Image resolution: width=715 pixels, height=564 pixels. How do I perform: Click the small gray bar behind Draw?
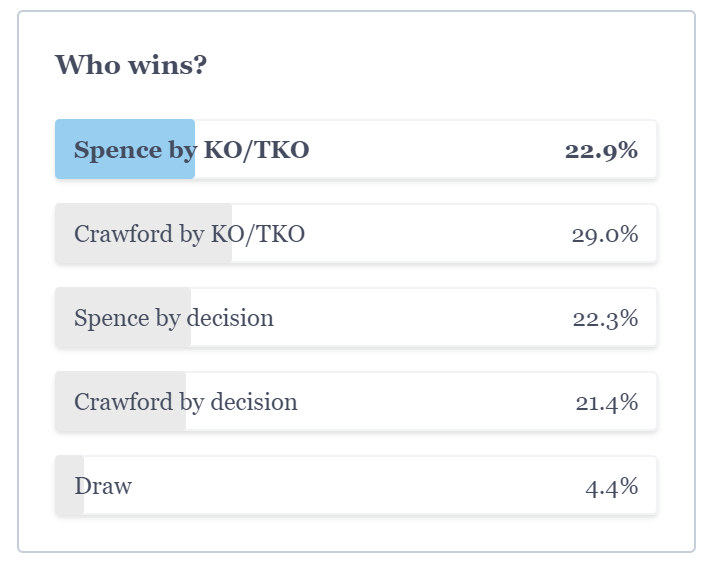[x=69, y=485]
